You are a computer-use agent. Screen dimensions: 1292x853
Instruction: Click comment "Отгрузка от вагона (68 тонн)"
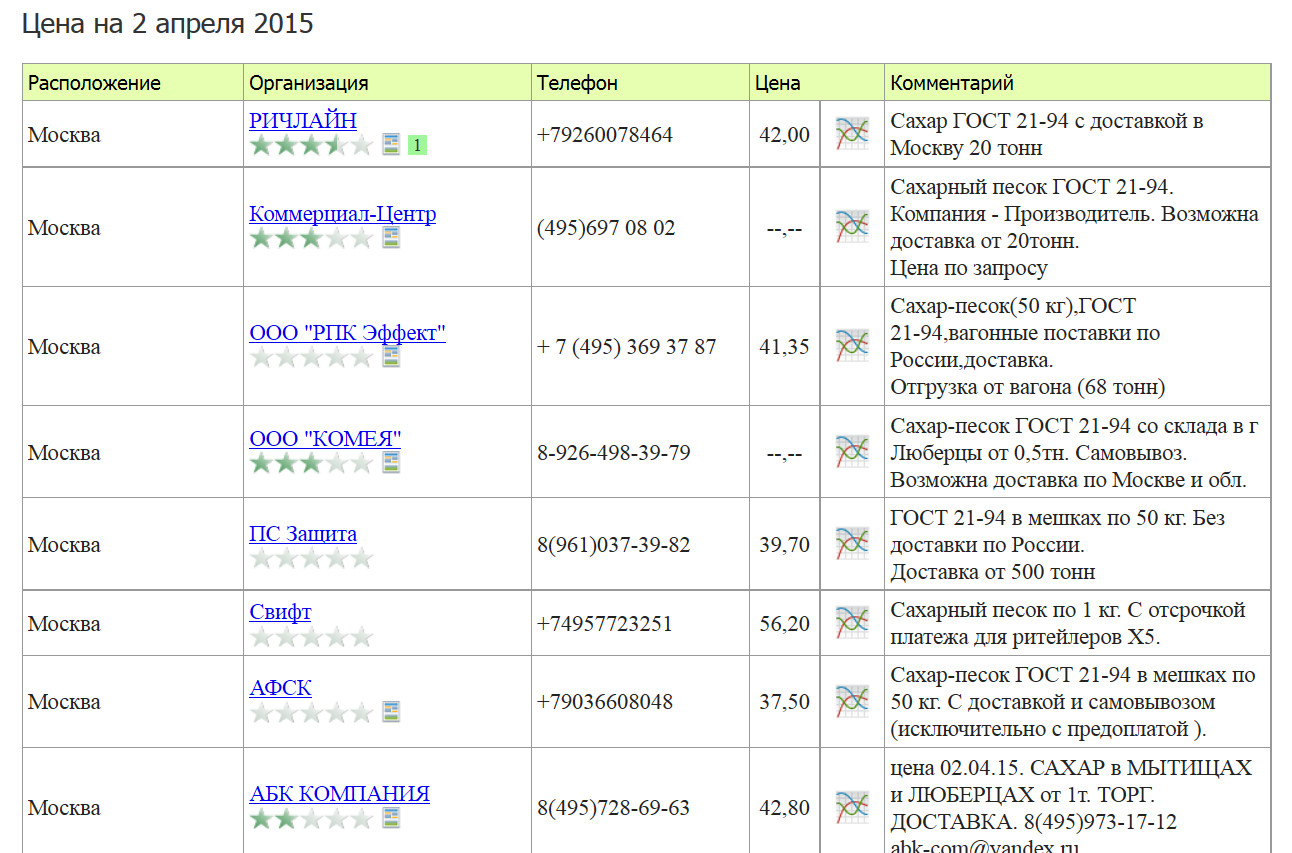click(1028, 386)
